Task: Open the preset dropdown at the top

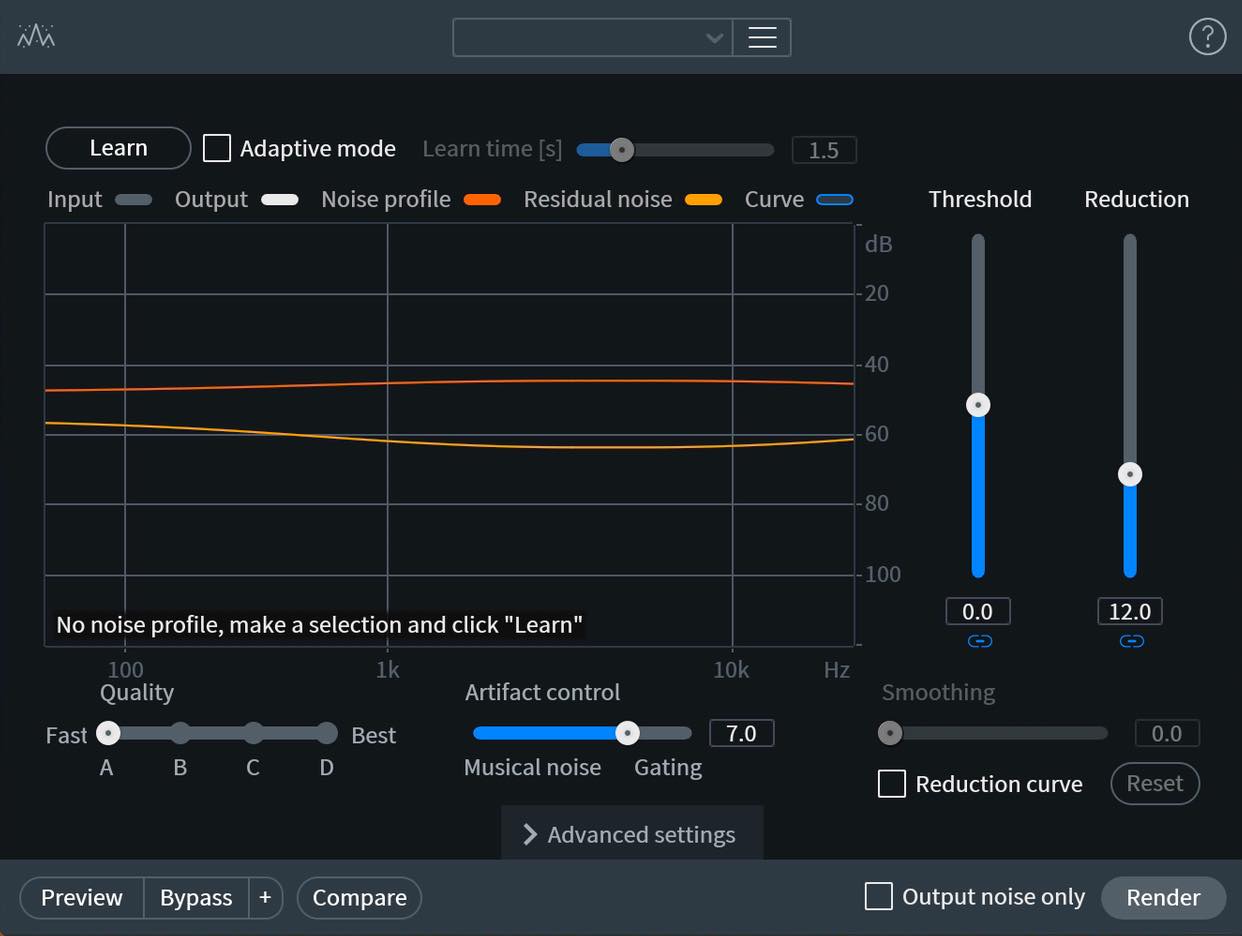Action: click(x=593, y=38)
